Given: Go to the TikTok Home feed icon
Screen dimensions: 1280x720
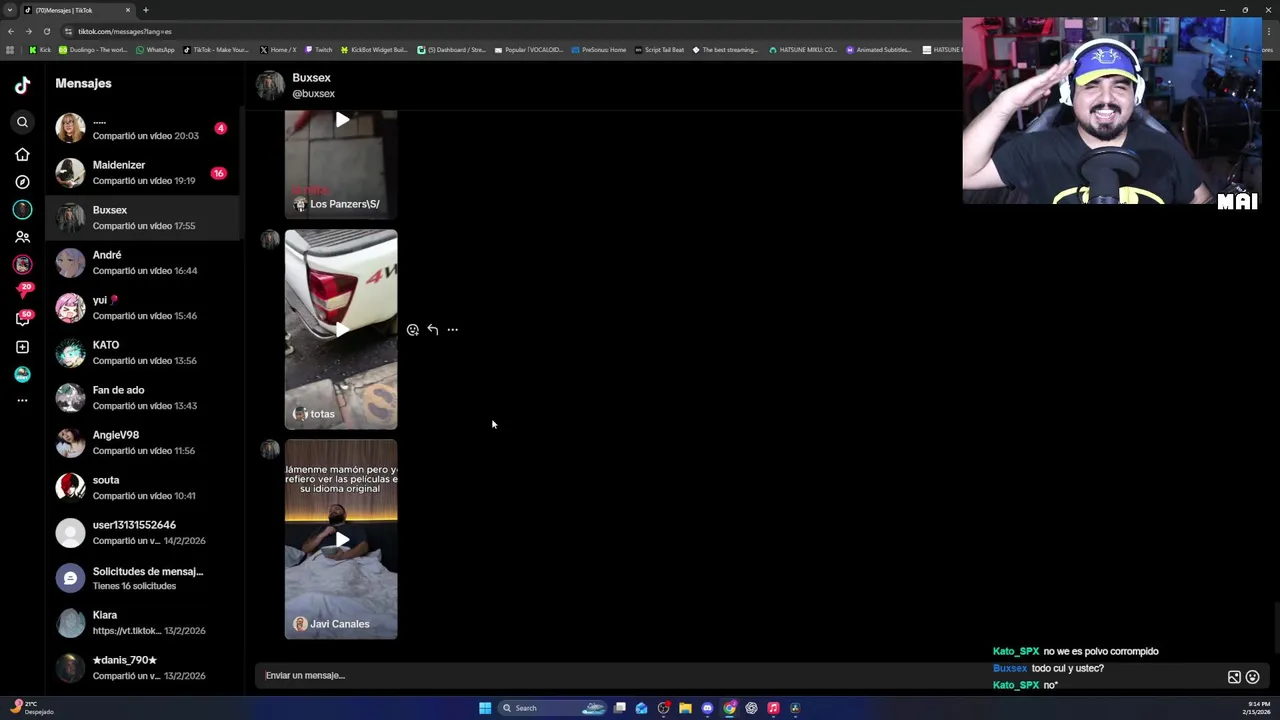Looking at the screenshot, I should point(22,154).
